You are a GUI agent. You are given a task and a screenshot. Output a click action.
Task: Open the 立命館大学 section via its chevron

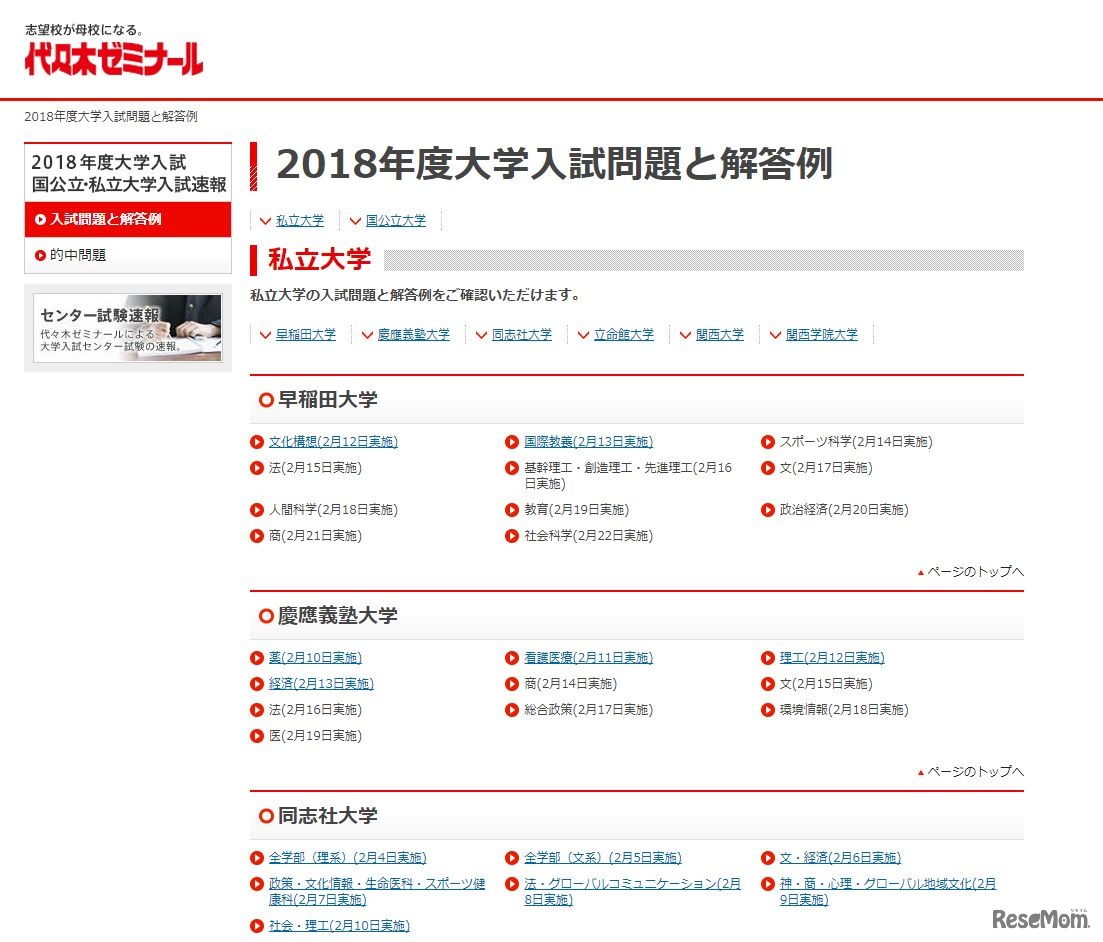coord(620,335)
